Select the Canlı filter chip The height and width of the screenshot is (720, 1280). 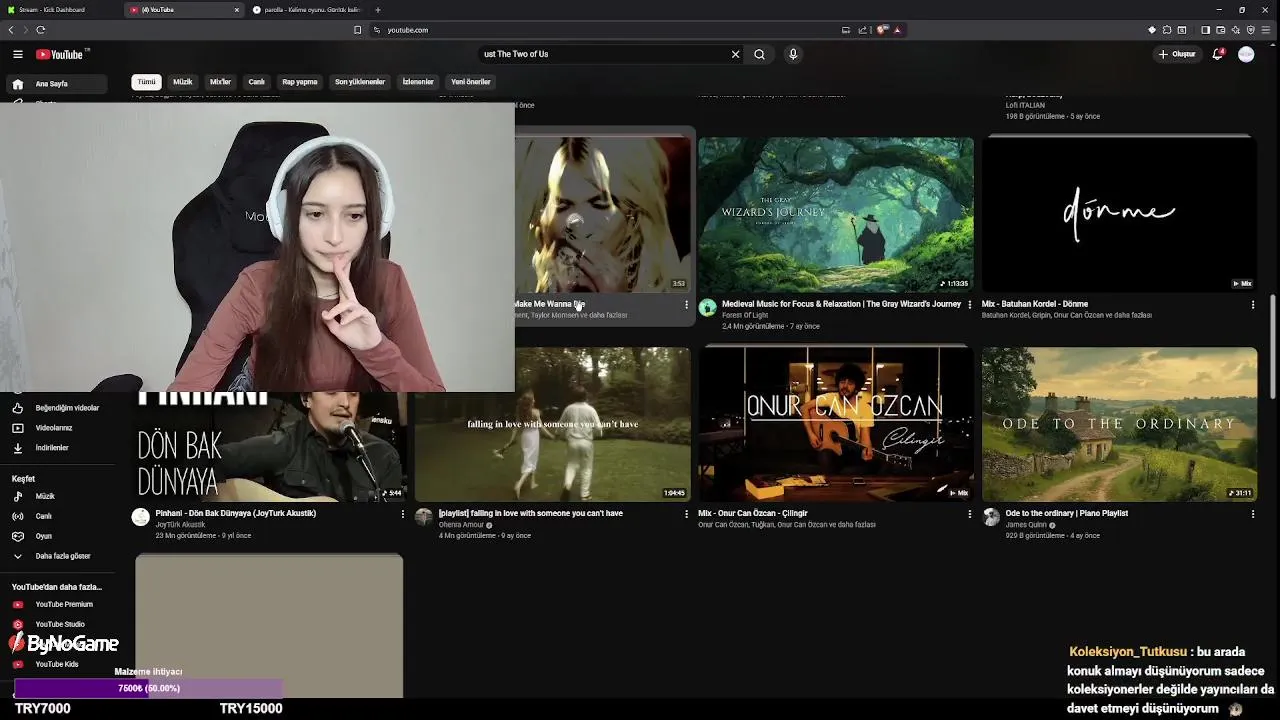[257, 82]
